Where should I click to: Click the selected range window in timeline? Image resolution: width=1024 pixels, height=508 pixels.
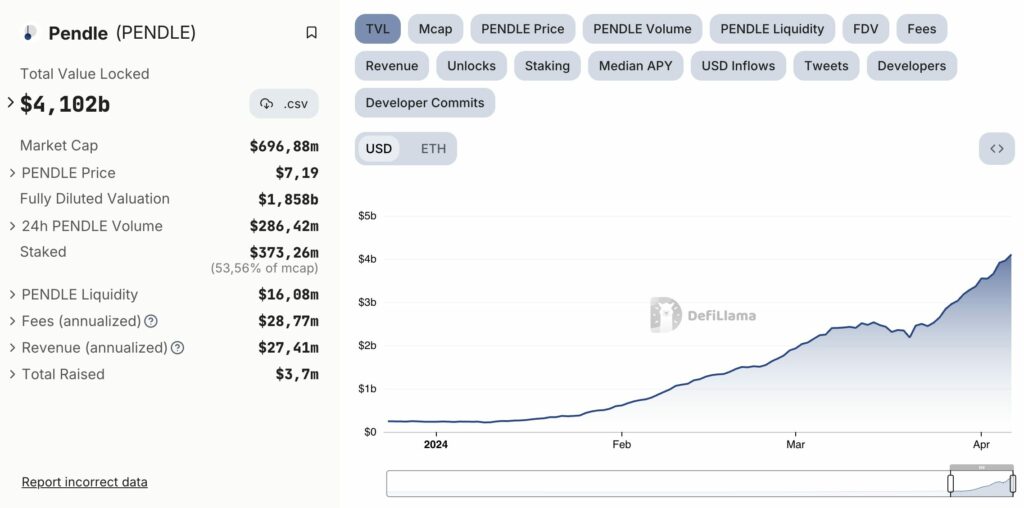(x=982, y=484)
